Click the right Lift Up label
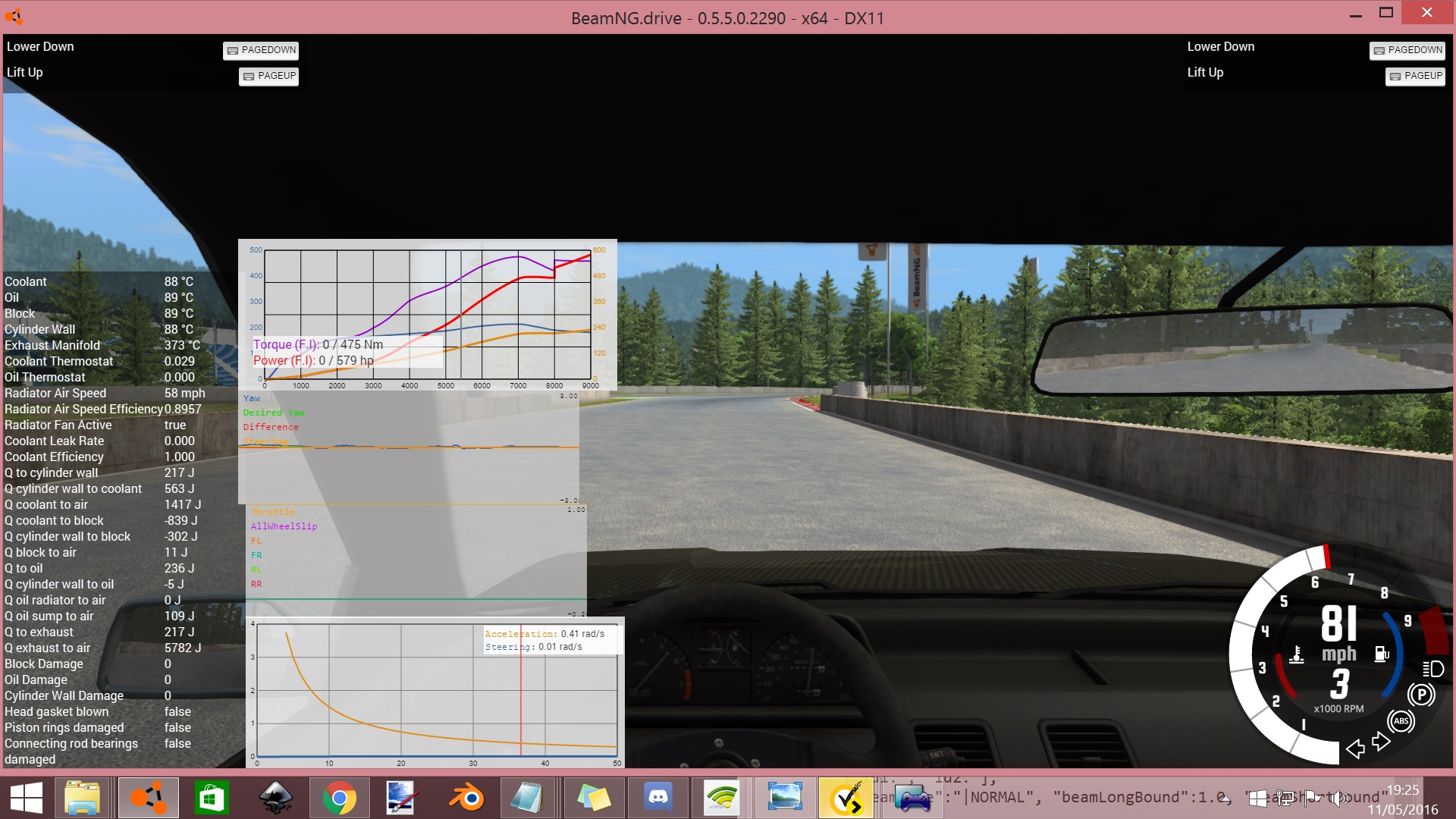 (1205, 73)
